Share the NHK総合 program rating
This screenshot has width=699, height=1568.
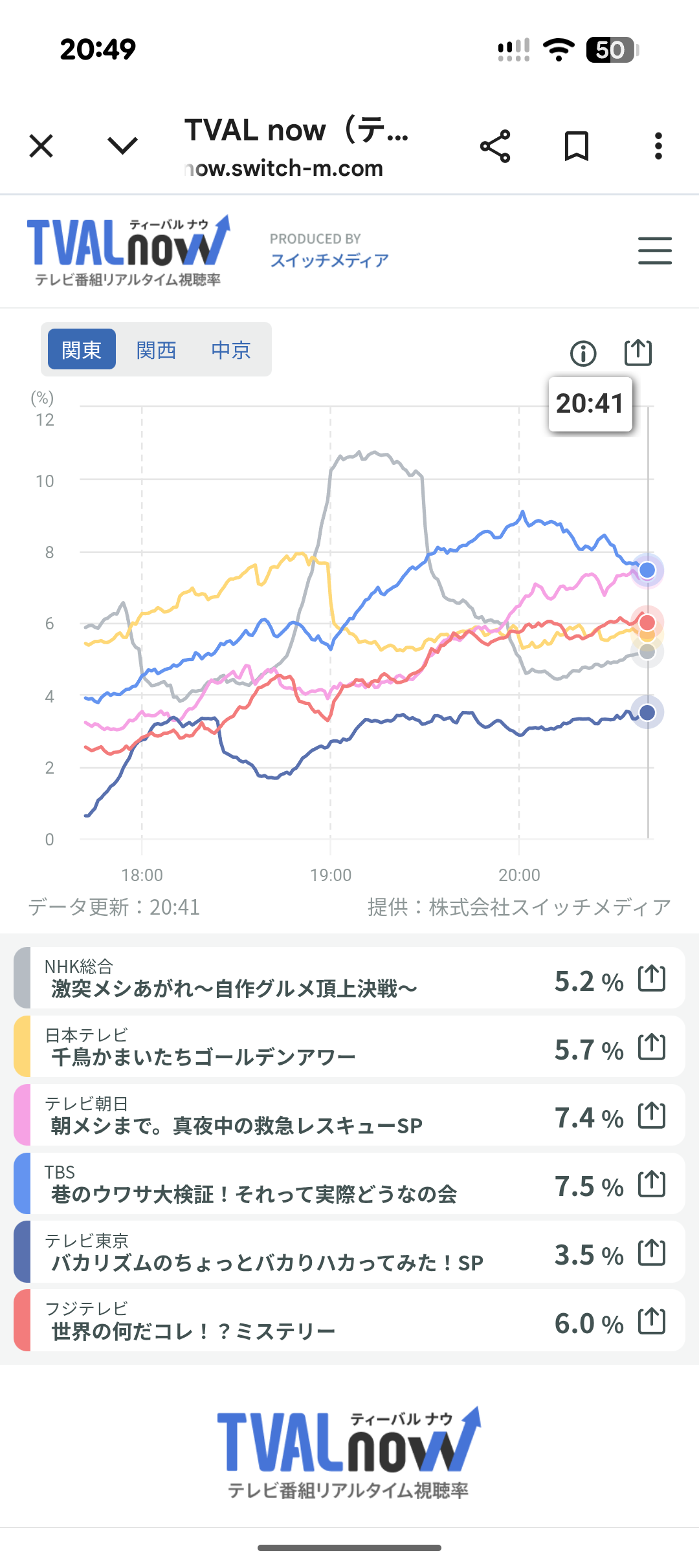pyautogui.click(x=652, y=978)
